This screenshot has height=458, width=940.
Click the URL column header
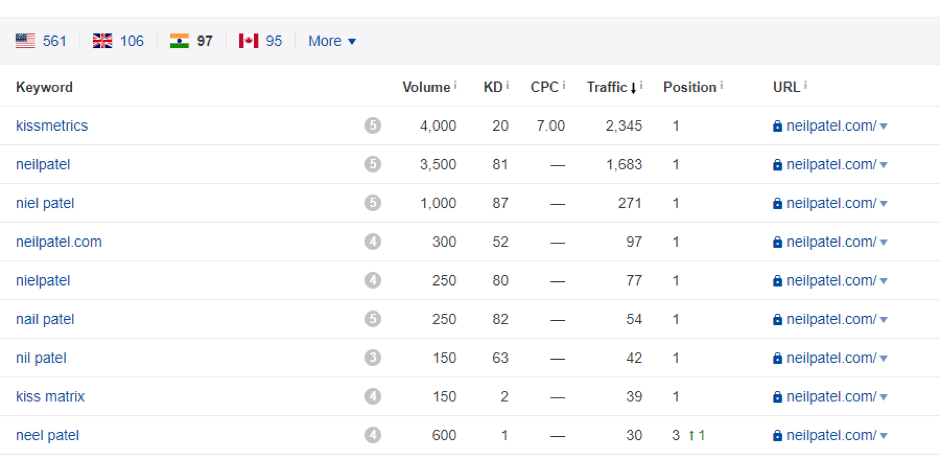click(x=786, y=87)
